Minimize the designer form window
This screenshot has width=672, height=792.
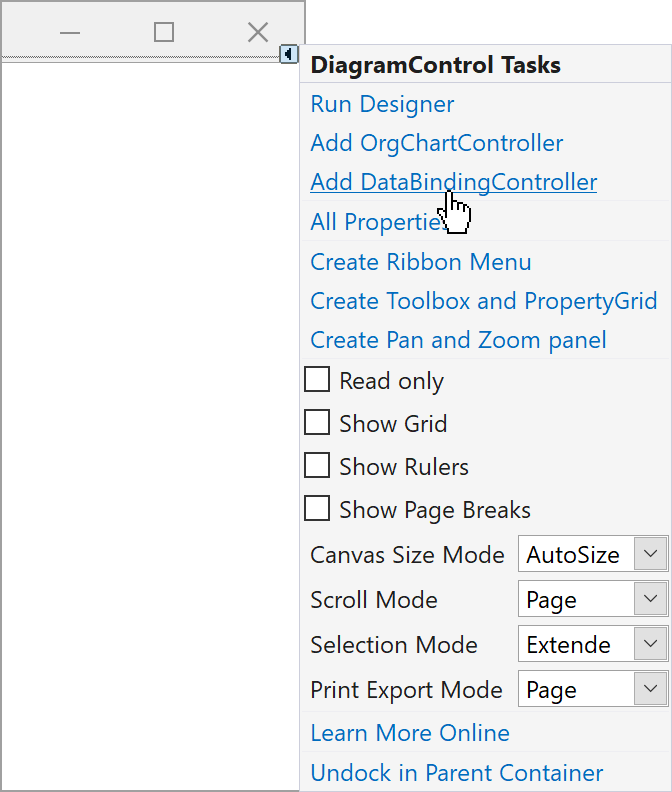(69, 32)
